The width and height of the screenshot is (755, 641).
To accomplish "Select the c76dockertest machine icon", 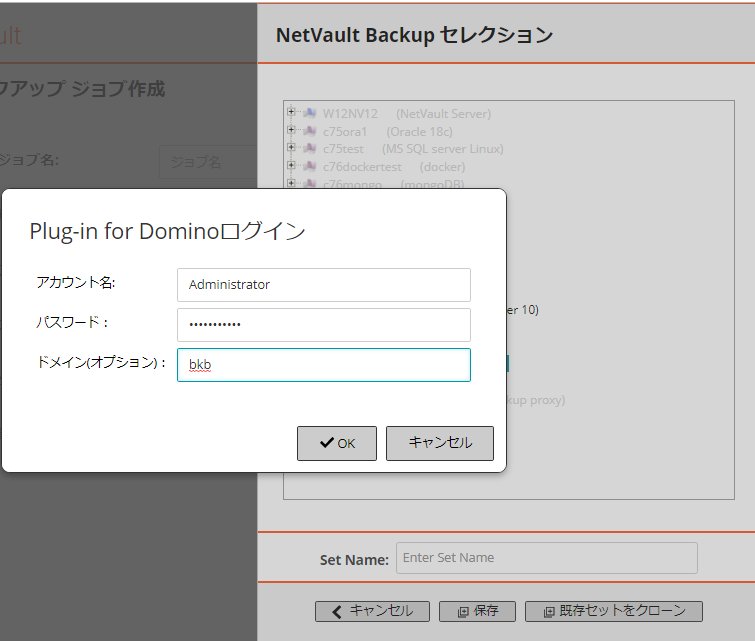I will coord(310,166).
